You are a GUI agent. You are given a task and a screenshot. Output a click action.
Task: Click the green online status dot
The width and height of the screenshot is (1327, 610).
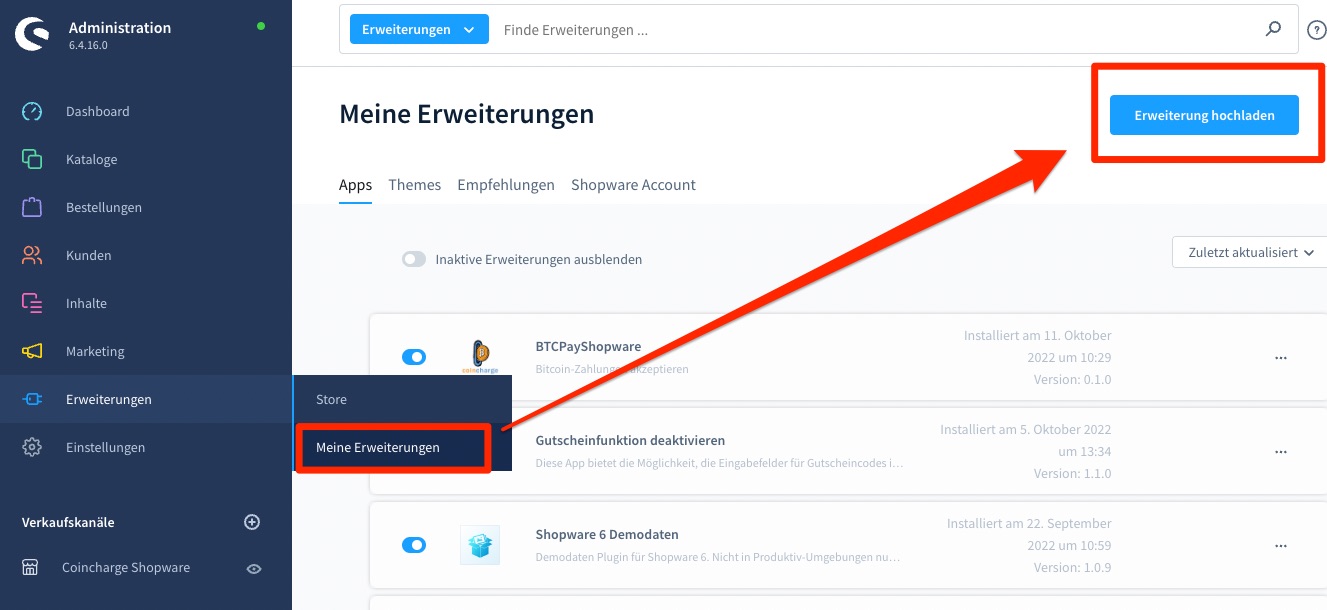point(261,26)
